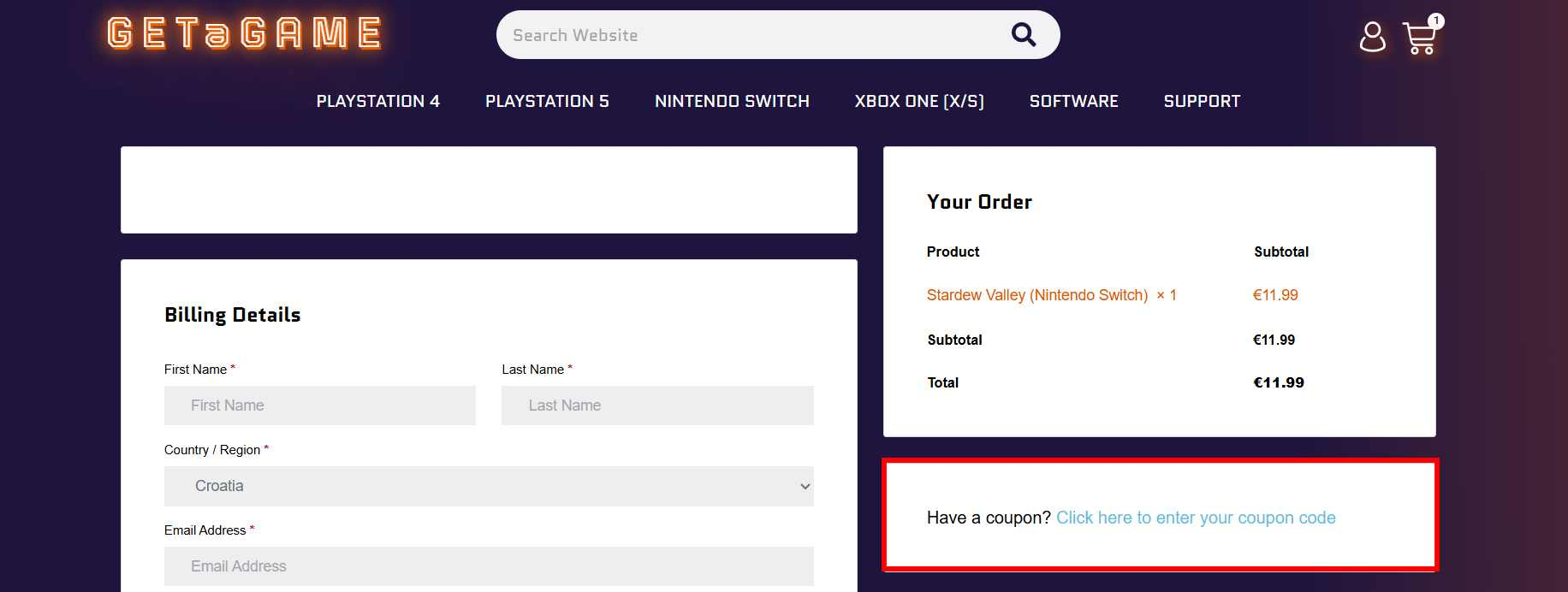Screen dimensions: 1568x592
Task: Open the Stardew Valley (Nintendo Switch) product link
Action: tap(1036, 295)
